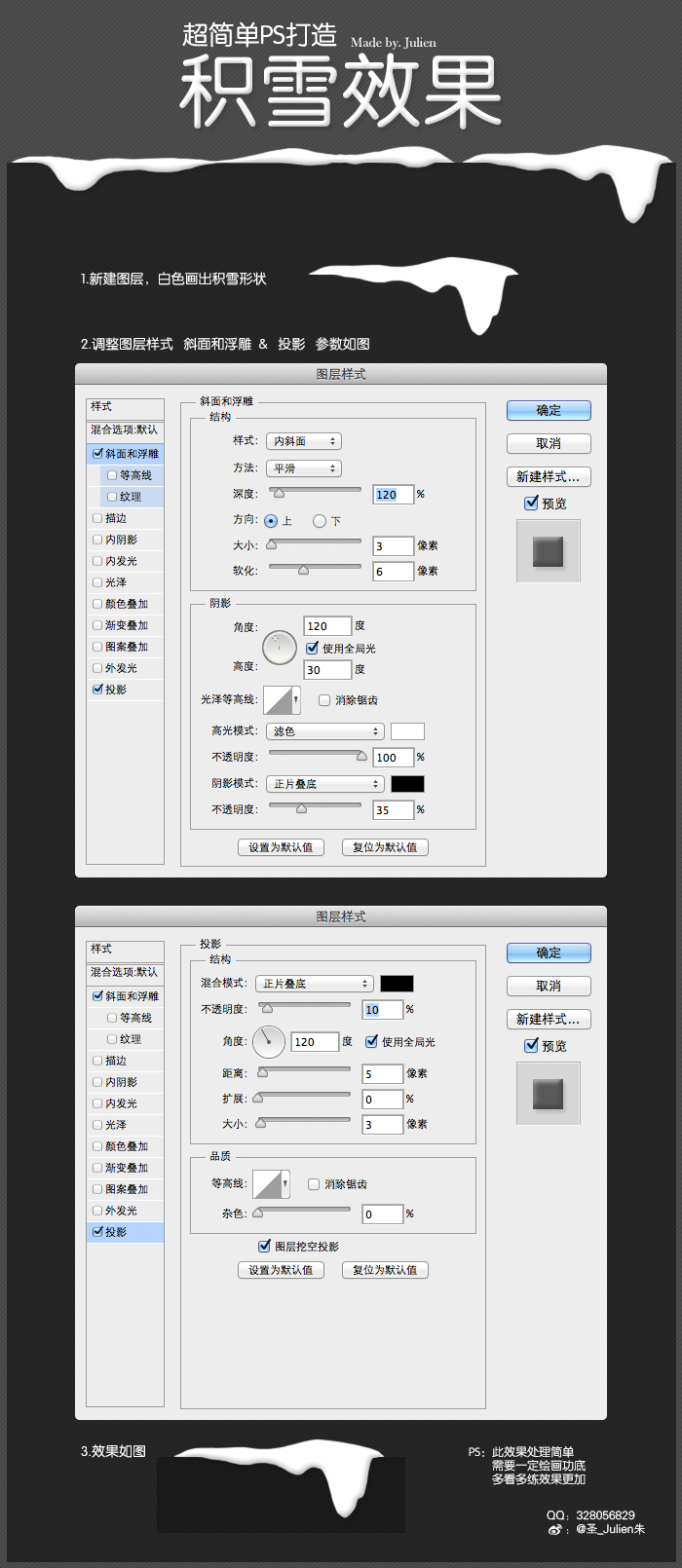682x1568 pixels.
Task: Click the 距离 slider in the 投影 dialog
Action: (304, 1070)
